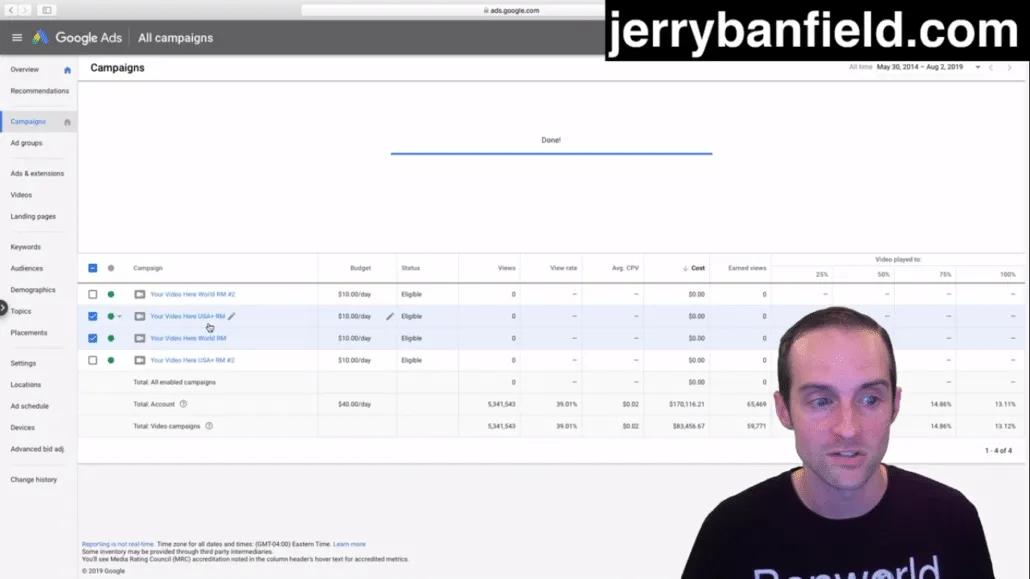The height and width of the screenshot is (579, 1030).
Task: Open Recommendations in the sidebar
Action: (39, 91)
